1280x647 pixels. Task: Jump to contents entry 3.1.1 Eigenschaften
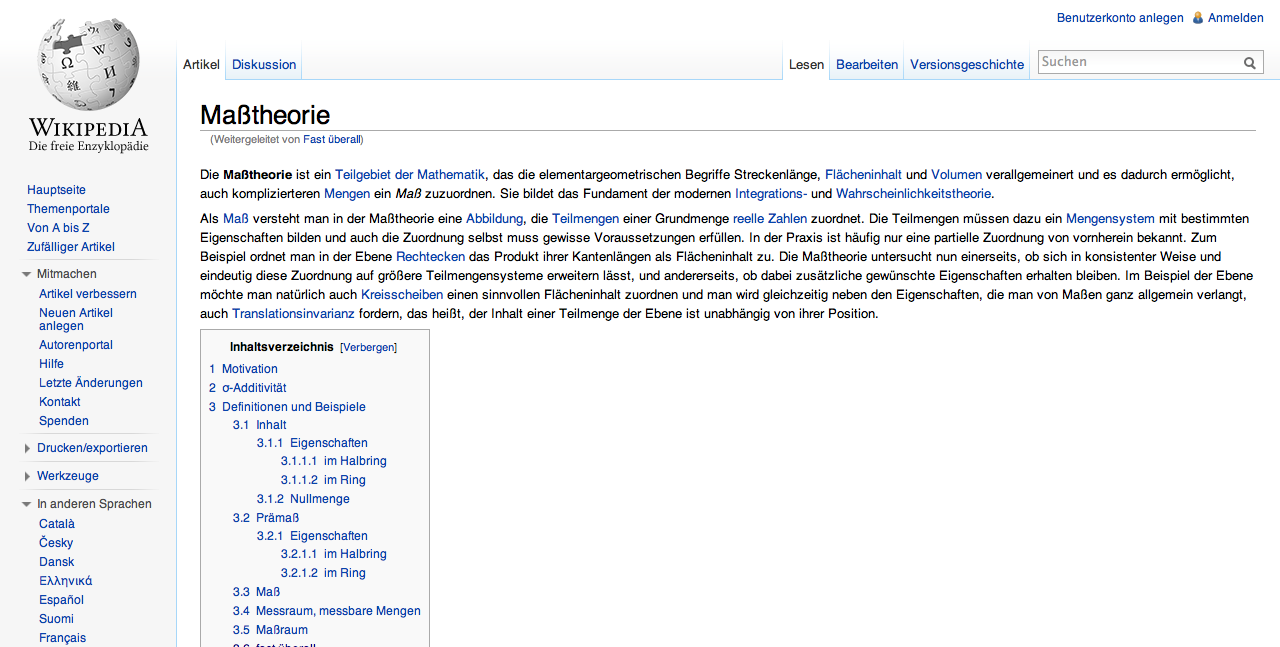(312, 443)
